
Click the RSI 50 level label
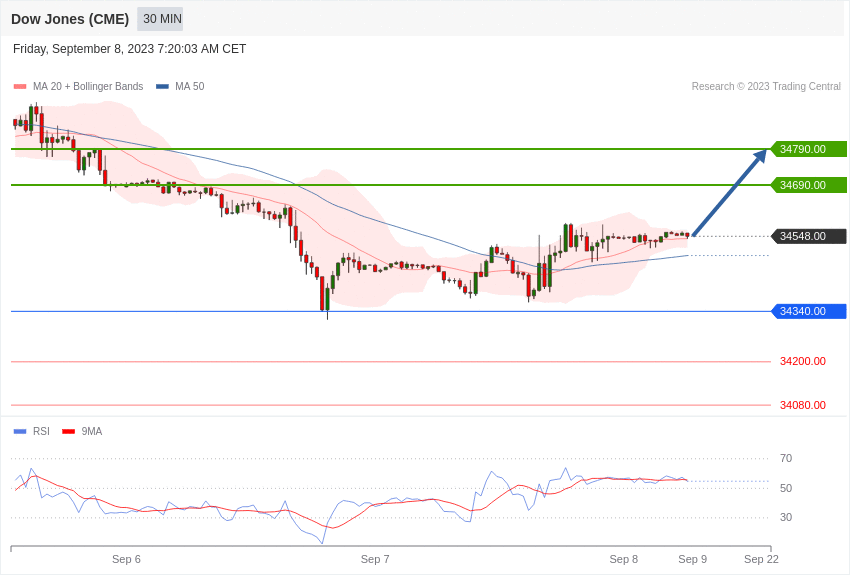coord(786,488)
